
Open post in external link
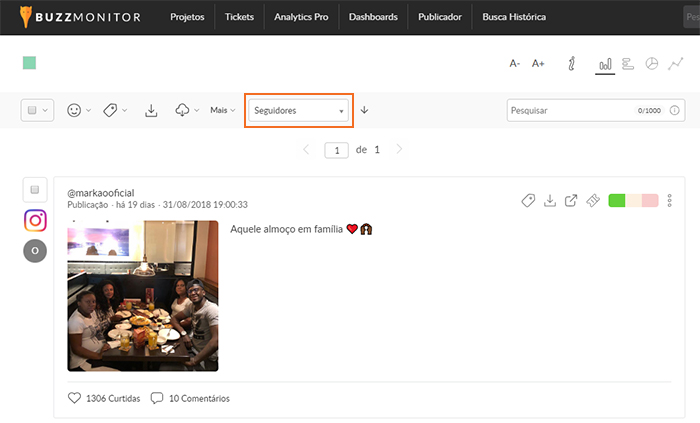coord(571,201)
